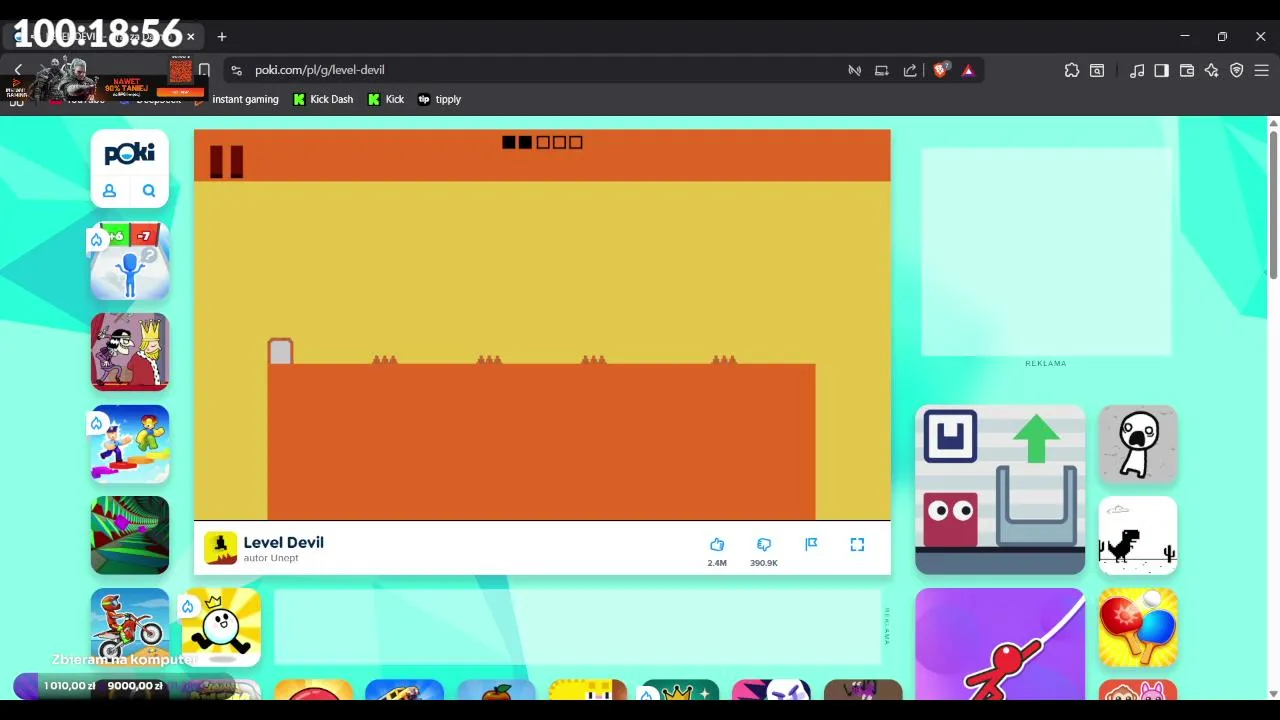This screenshot has width=1280, height=720.
Task: Open the colorful platform runner game thumbnail
Action: (x=130, y=444)
